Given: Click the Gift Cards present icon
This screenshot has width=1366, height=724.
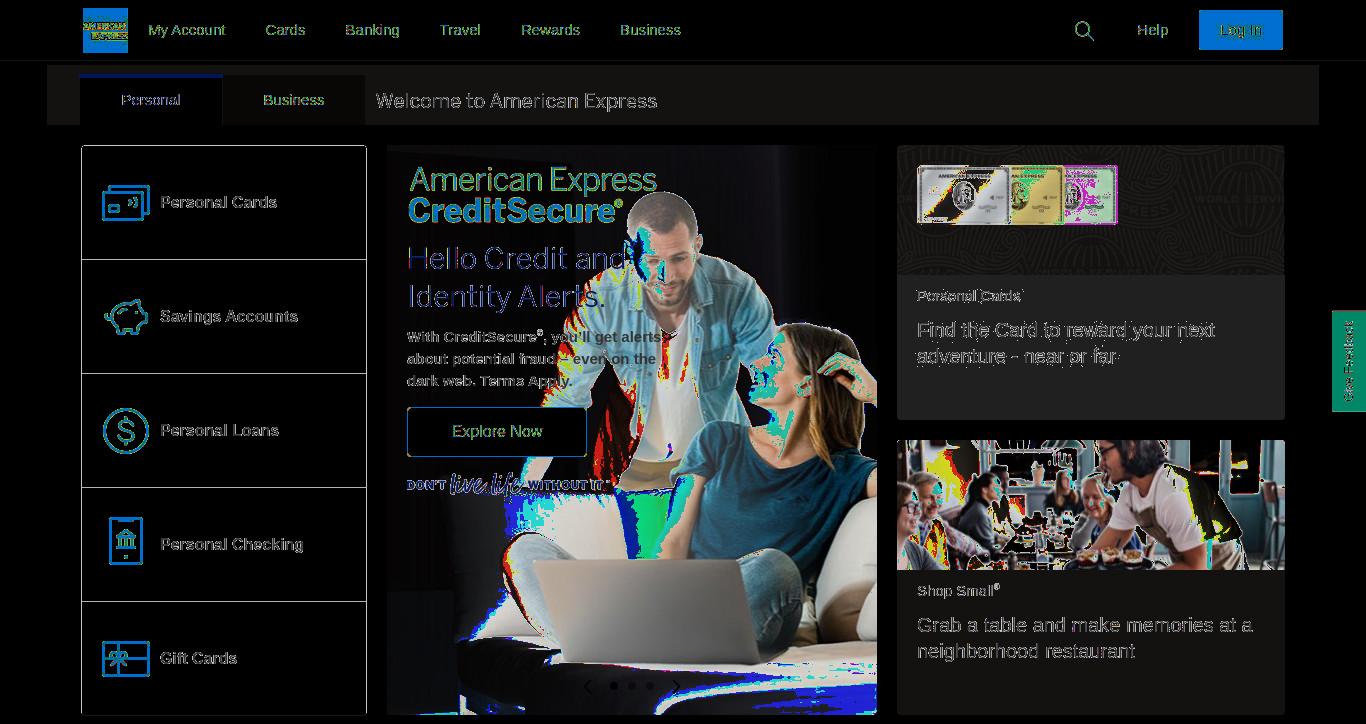Looking at the screenshot, I should pos(126,659).
